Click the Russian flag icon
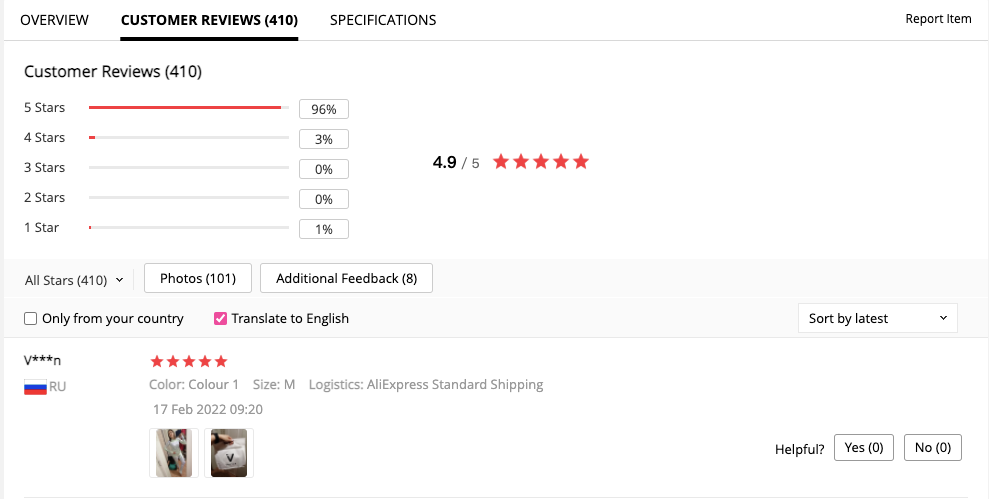Viewport: 989px width, 499px height. coord(35,387)
